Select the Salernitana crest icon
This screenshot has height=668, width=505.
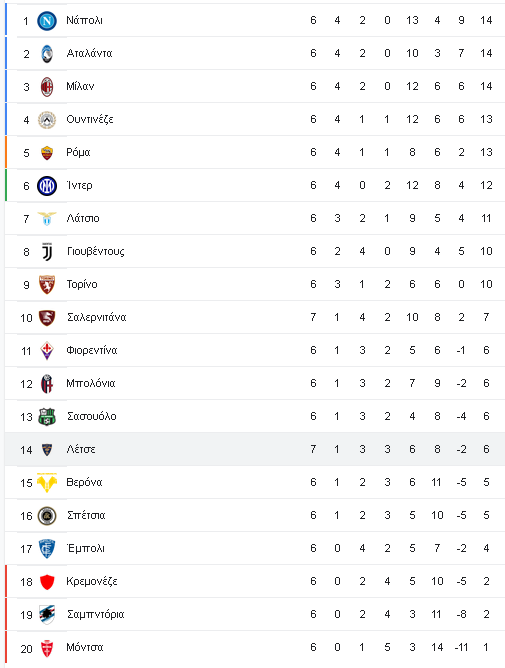coord(47,317)
